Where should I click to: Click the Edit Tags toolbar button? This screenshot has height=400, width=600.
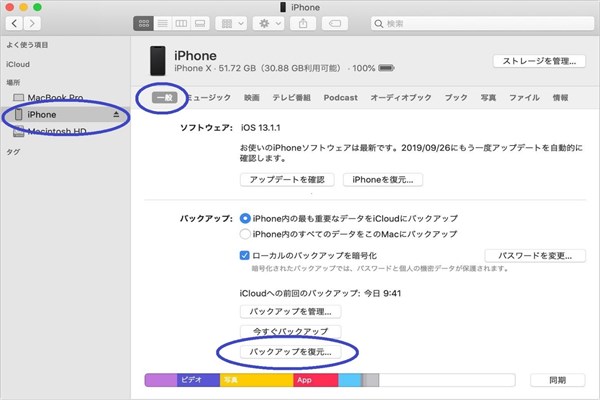click(335, 24)
